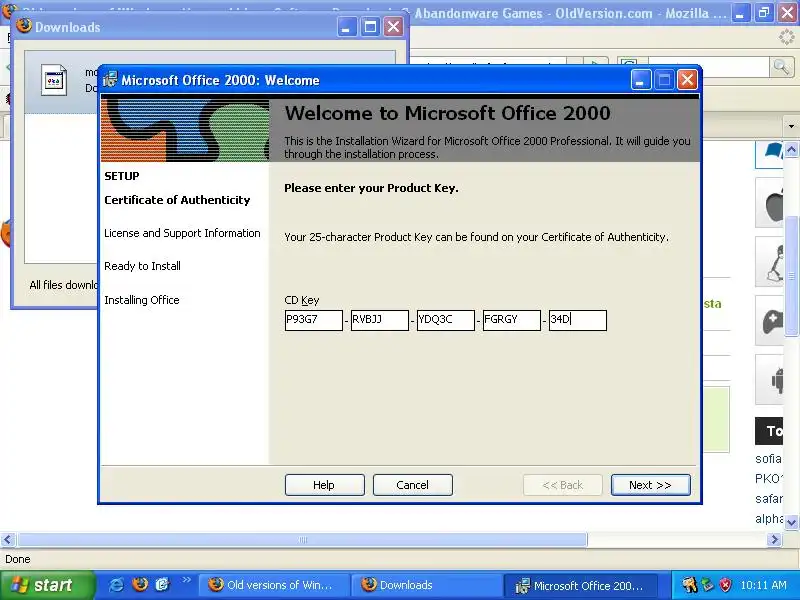Click the second CD Key field containing RVBJJ
Screen dimensions: 800x600
coord(380,320)
